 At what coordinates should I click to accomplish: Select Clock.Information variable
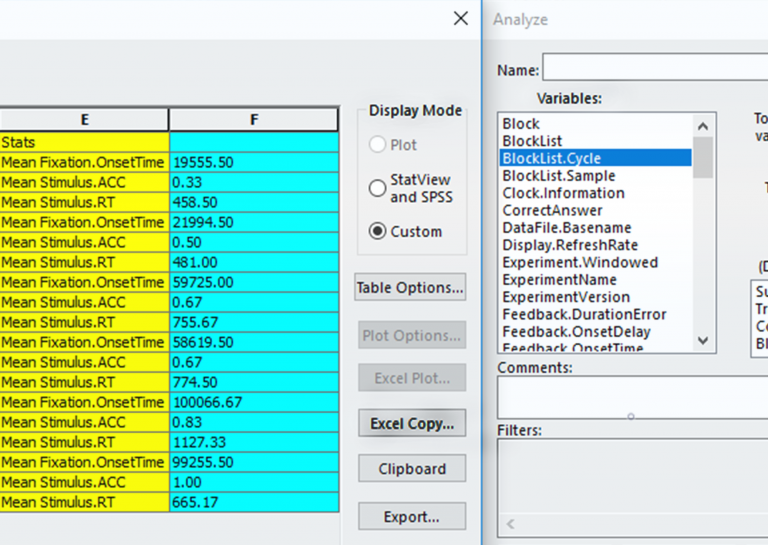596,193
